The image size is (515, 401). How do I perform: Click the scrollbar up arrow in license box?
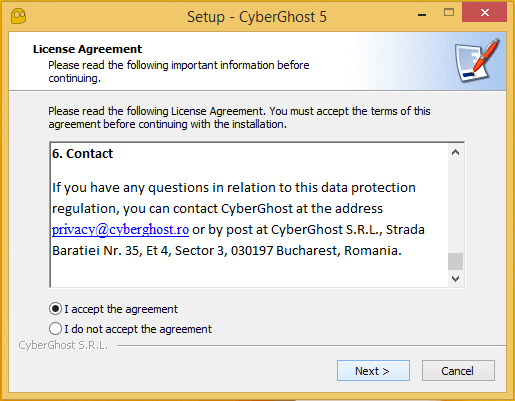[x=455, y=153]
